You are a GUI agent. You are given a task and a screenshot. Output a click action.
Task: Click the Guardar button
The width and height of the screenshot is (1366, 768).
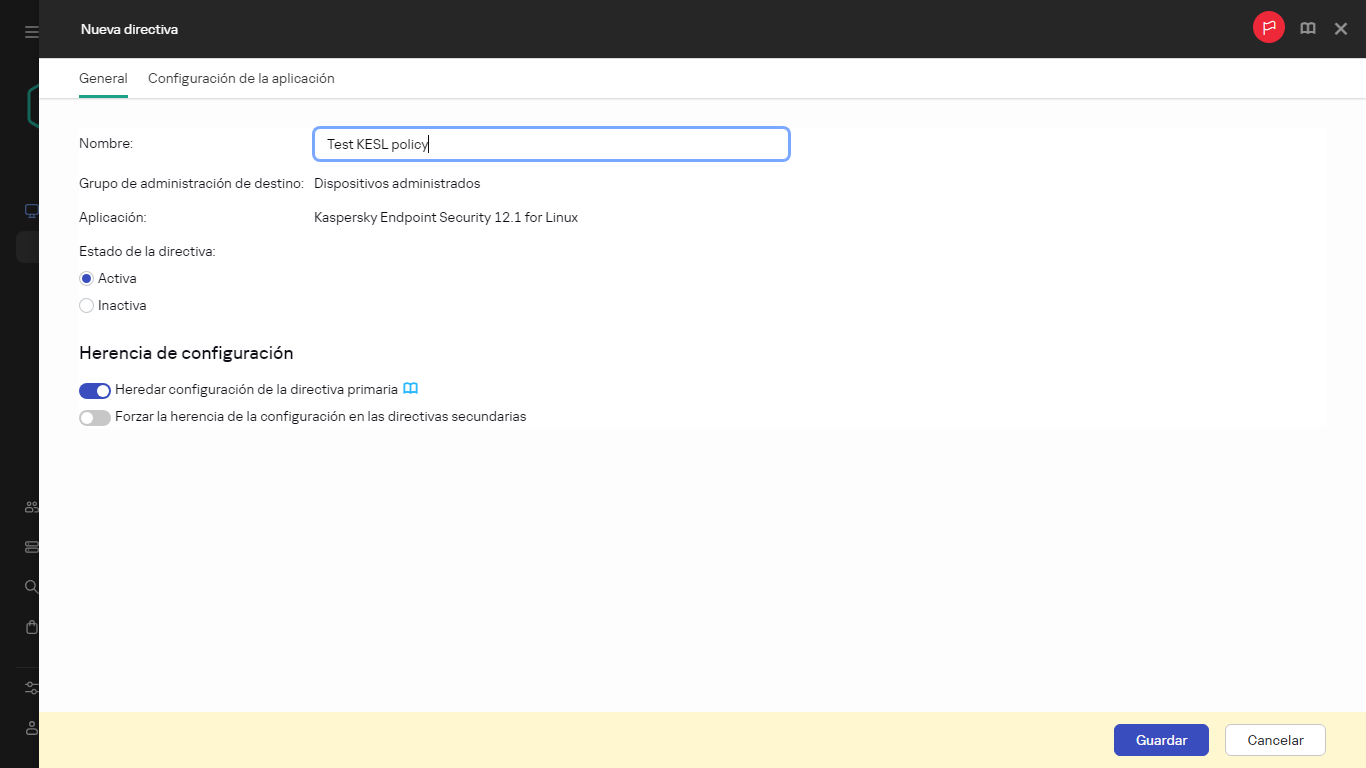coord(1160,740)
